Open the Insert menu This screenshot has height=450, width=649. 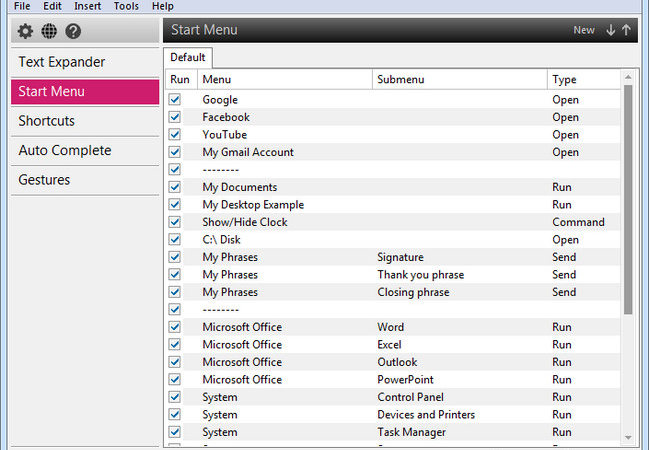(87, 6)
